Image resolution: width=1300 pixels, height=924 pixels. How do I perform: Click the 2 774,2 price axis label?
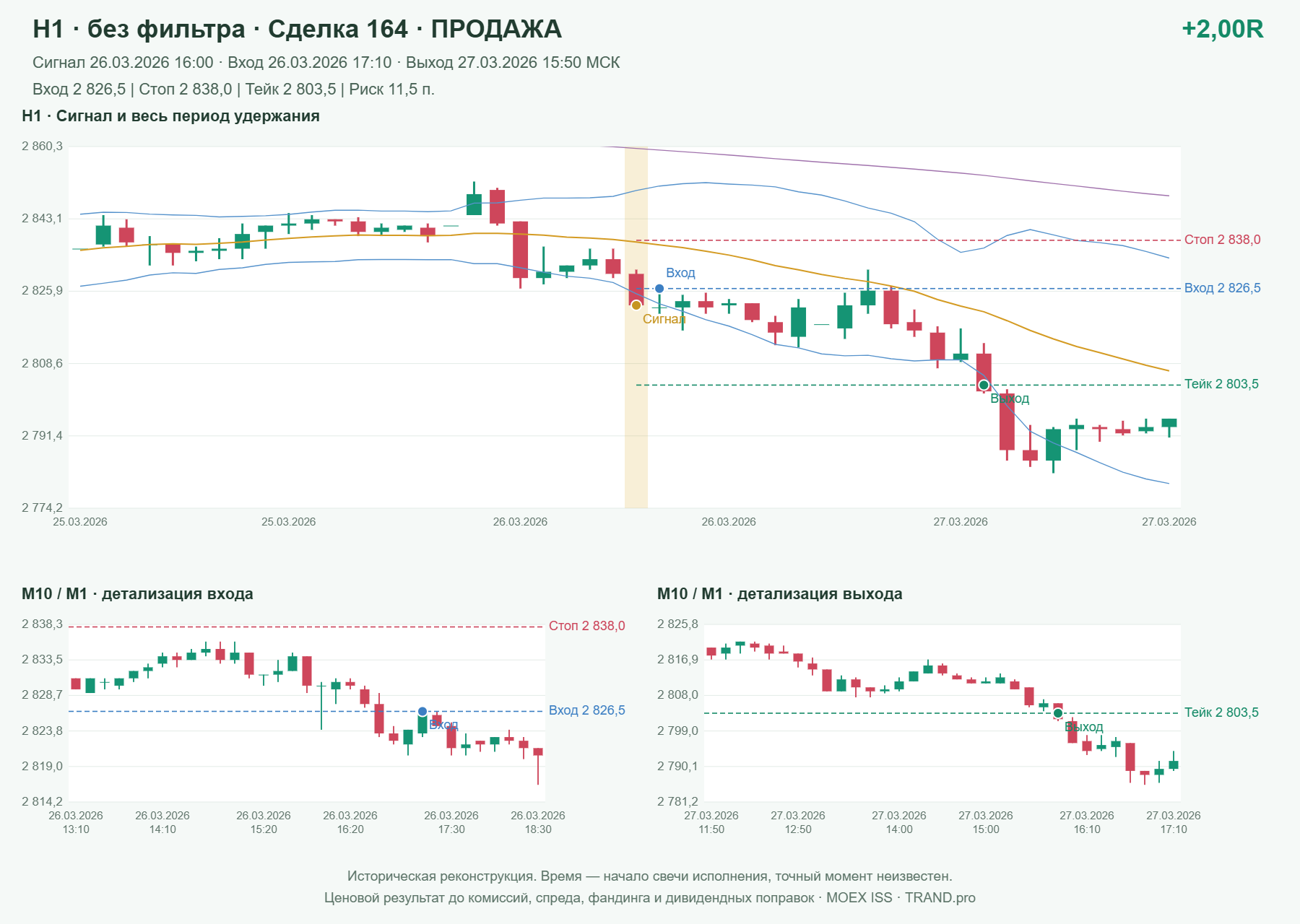pyautogui.click(x=42, y=507)
